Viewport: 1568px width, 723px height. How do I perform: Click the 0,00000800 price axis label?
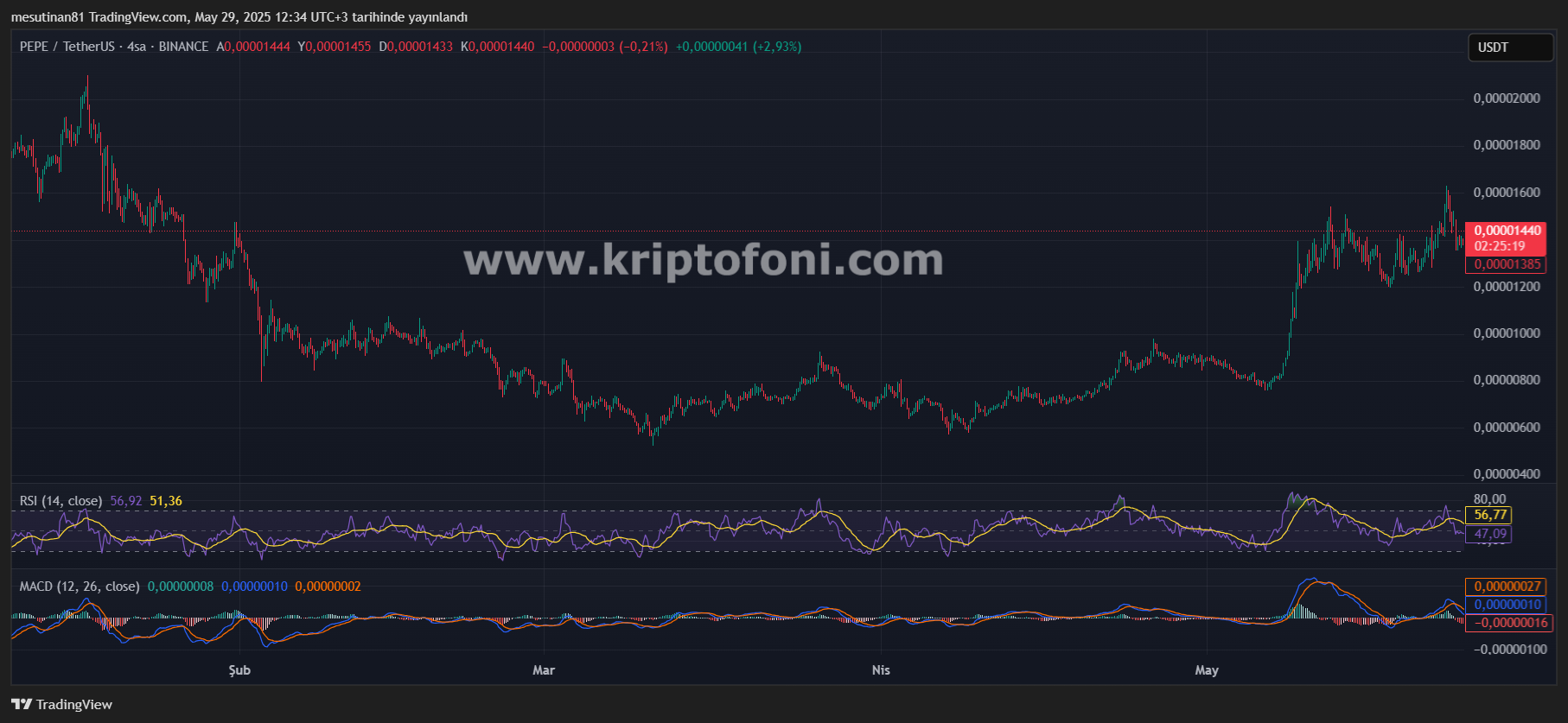[1507, 380]
